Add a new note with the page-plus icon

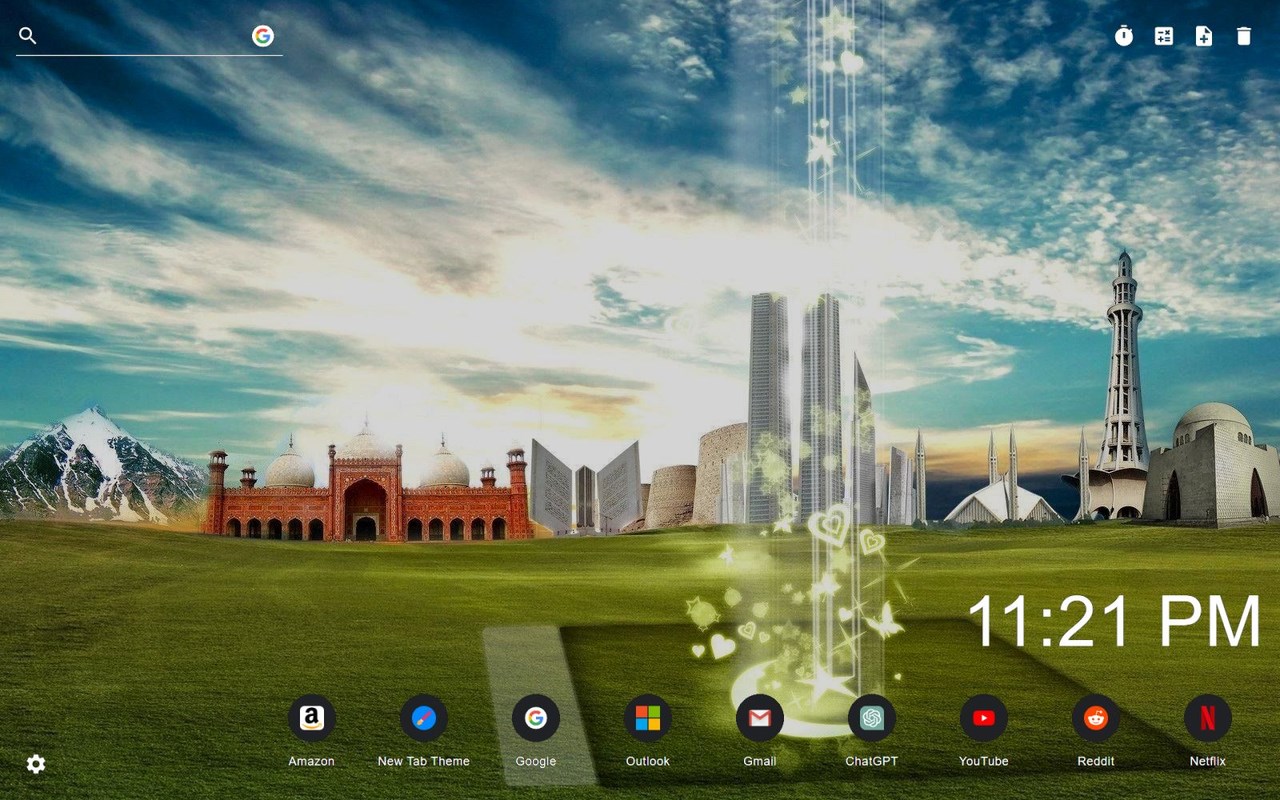(x=1204, y=36)
